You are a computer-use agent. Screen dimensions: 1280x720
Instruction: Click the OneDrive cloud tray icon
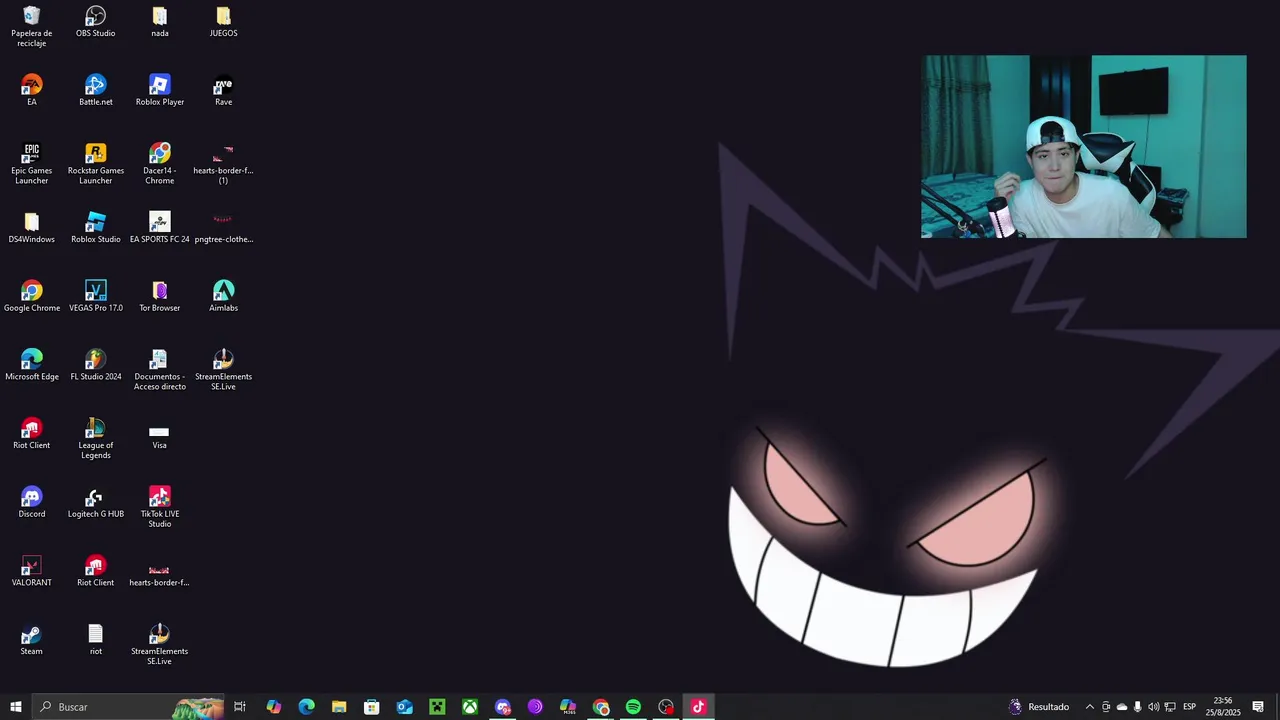tap(1122, 707)
